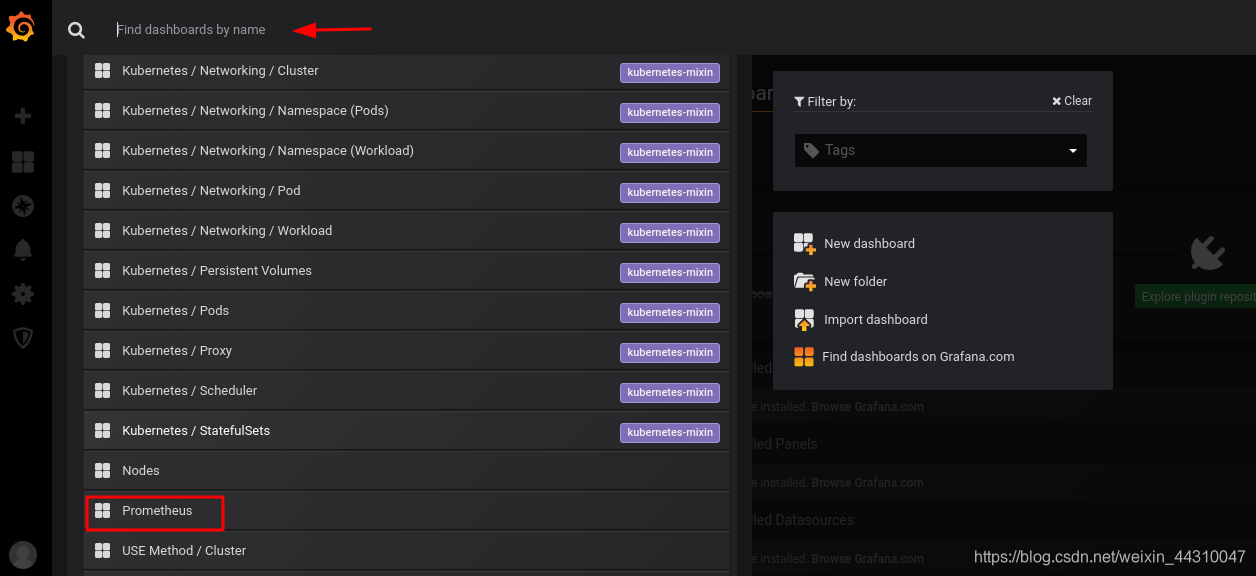Click kubernetes-mixin tag on Networking / Pod row
Screen dimensions: 1256x576
point(670,192)
